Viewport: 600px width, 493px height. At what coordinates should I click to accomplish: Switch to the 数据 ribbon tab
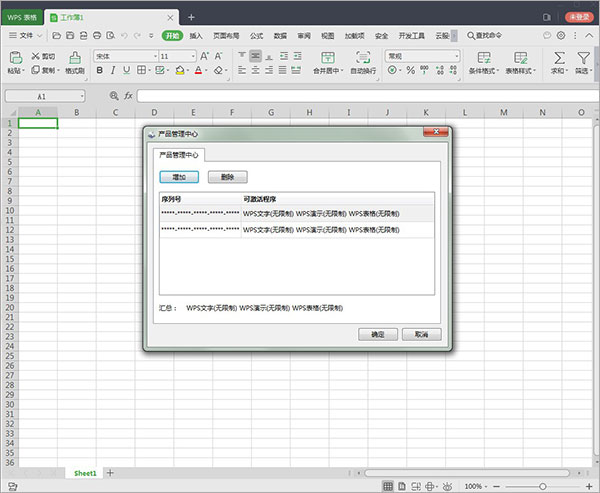[280, 36]
